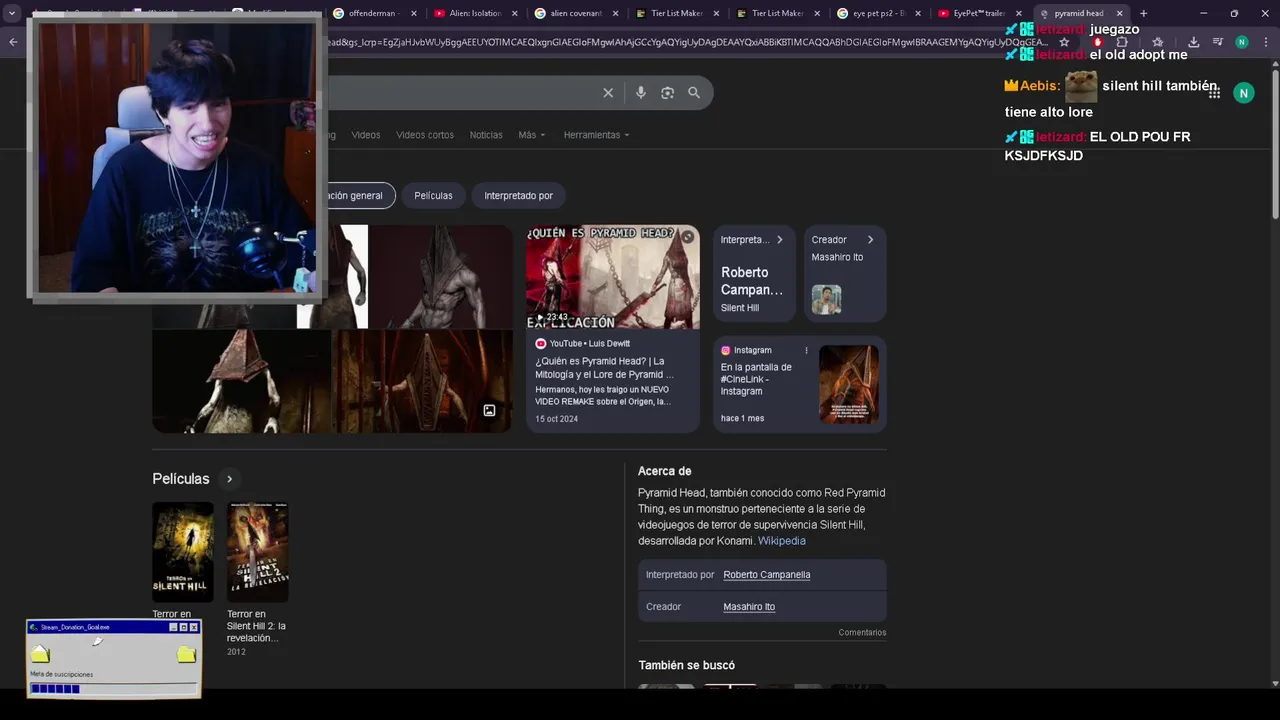This screenshot has height=720, width=1280.
Task: Click the 'También se buscó' heading
Action: point(687,665)
